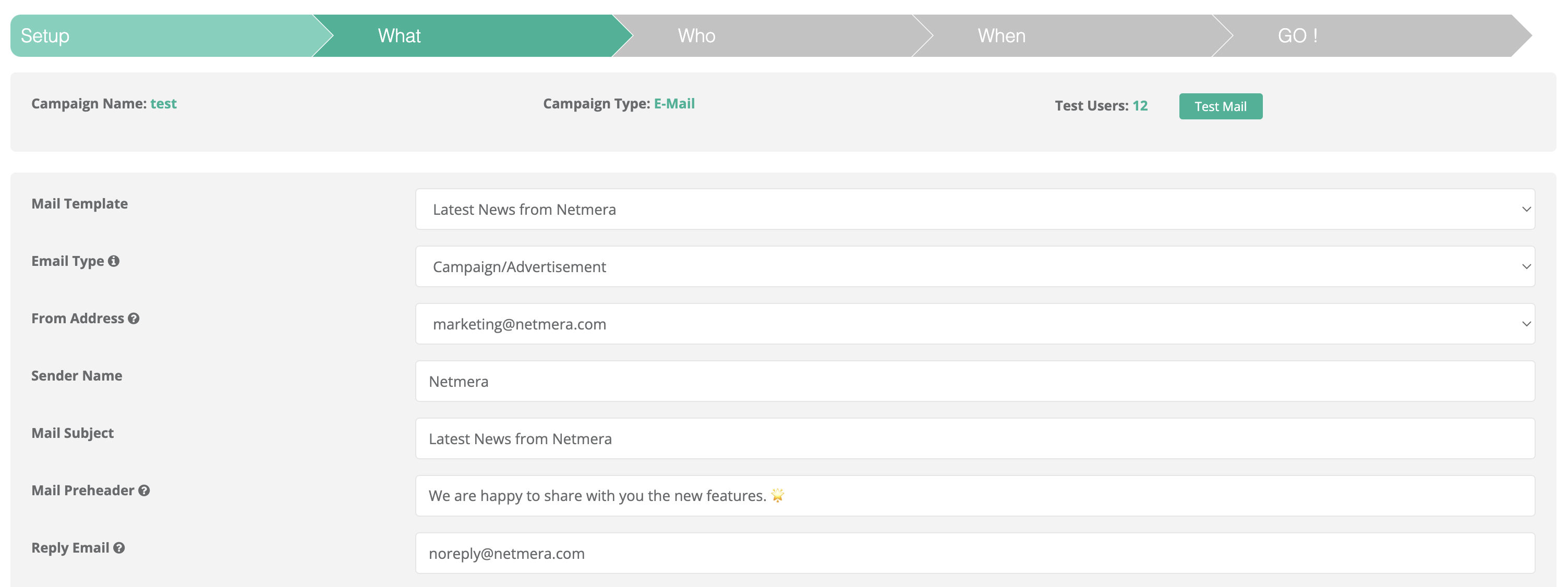
Task: Click the From Address help icon
Action: [134, 318]
